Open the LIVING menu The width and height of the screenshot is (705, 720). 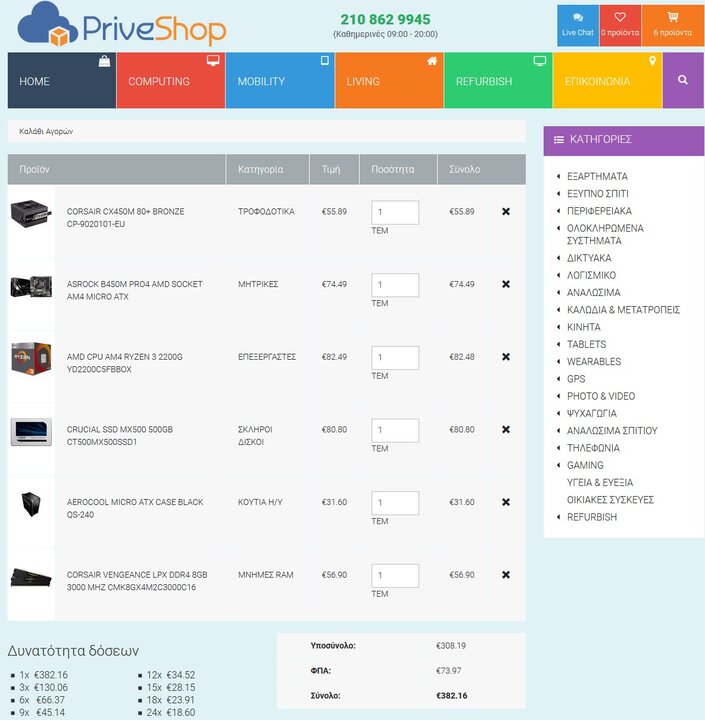(389, 80)
